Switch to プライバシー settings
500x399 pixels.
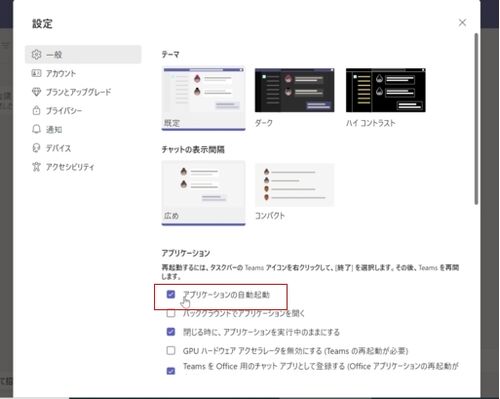click(x=83, y=111)
